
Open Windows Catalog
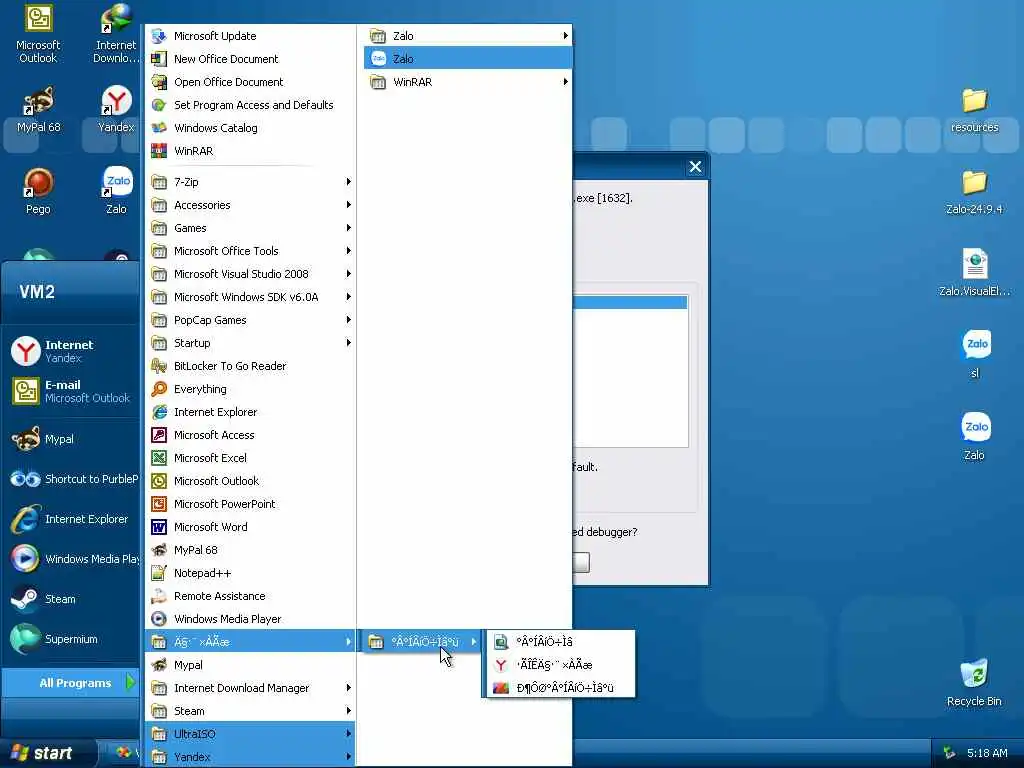249,128
